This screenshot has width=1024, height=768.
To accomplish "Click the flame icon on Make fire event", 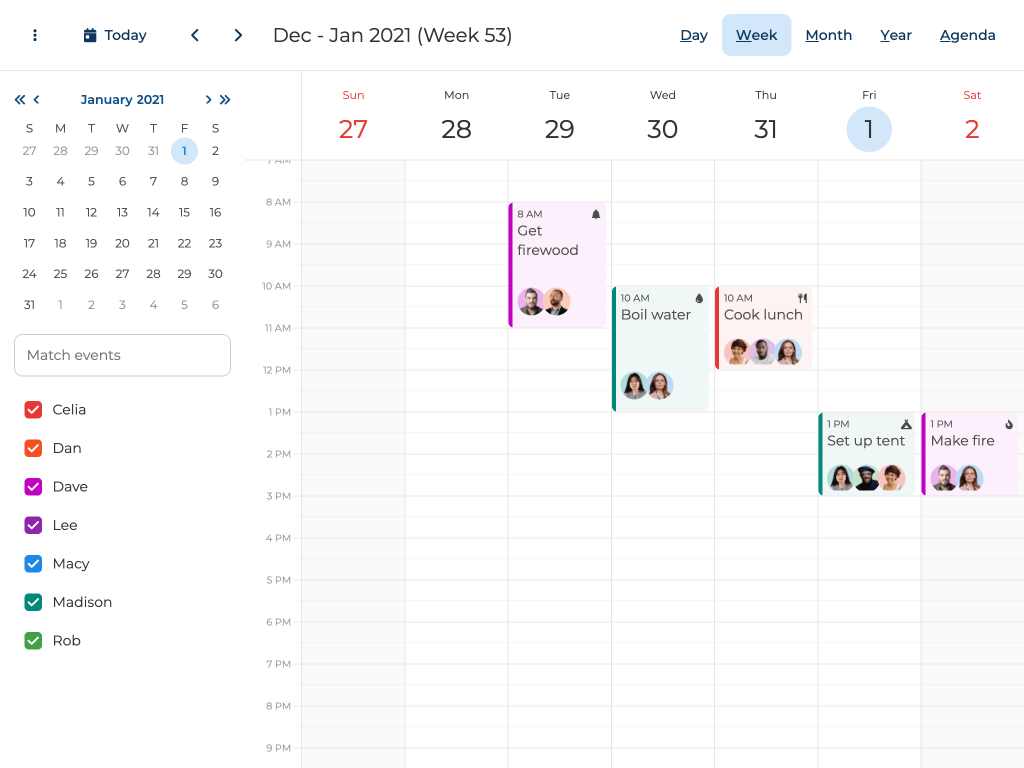I will [1009, 424].
